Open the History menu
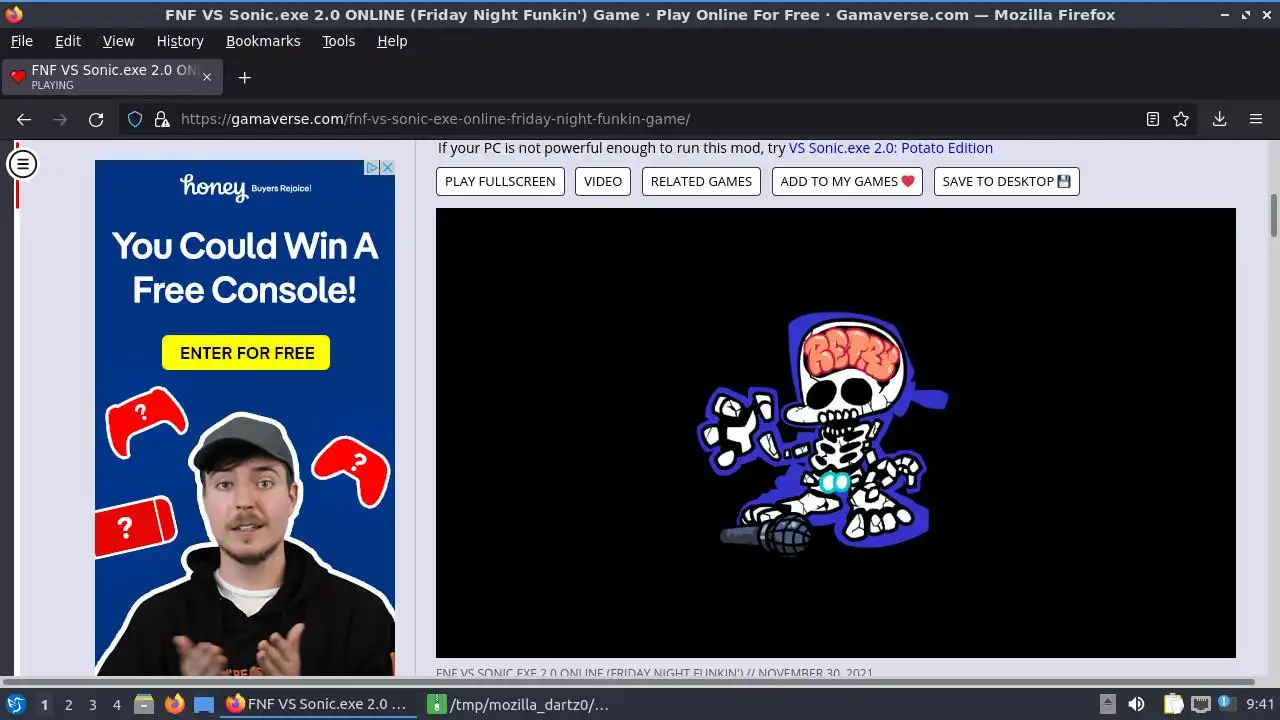1280x720 pixels. [180, 41]
